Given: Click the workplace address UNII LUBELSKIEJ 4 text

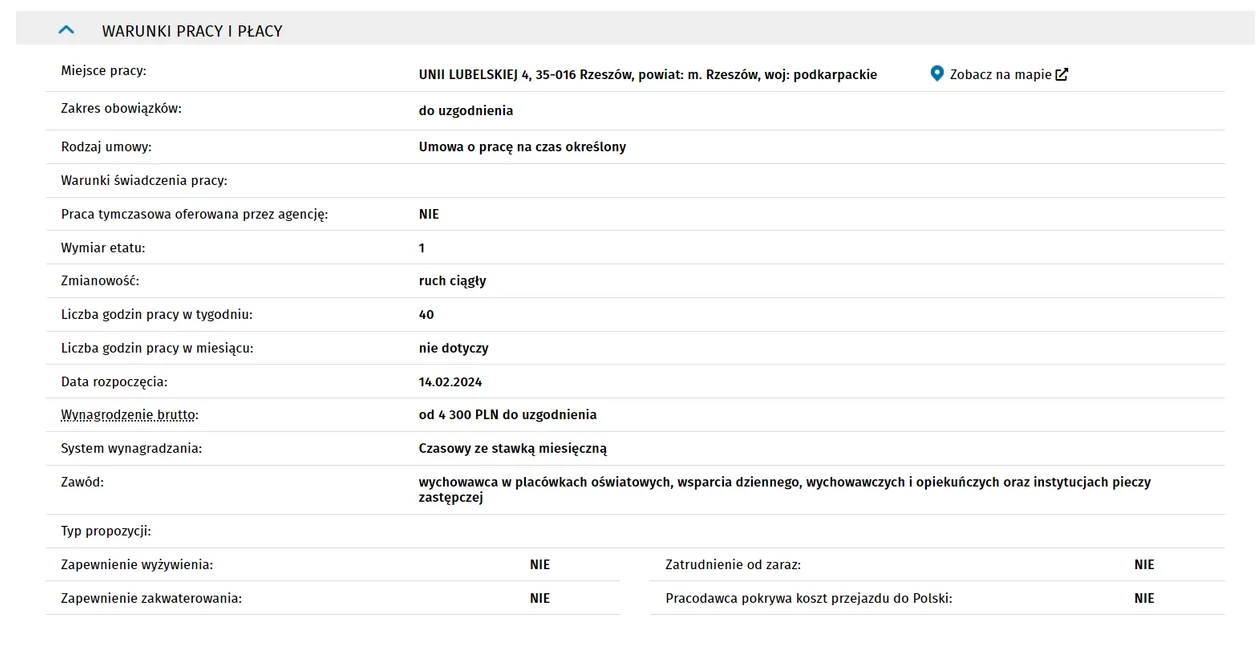Looking at the screenshot, I should (x=648, y=74).
